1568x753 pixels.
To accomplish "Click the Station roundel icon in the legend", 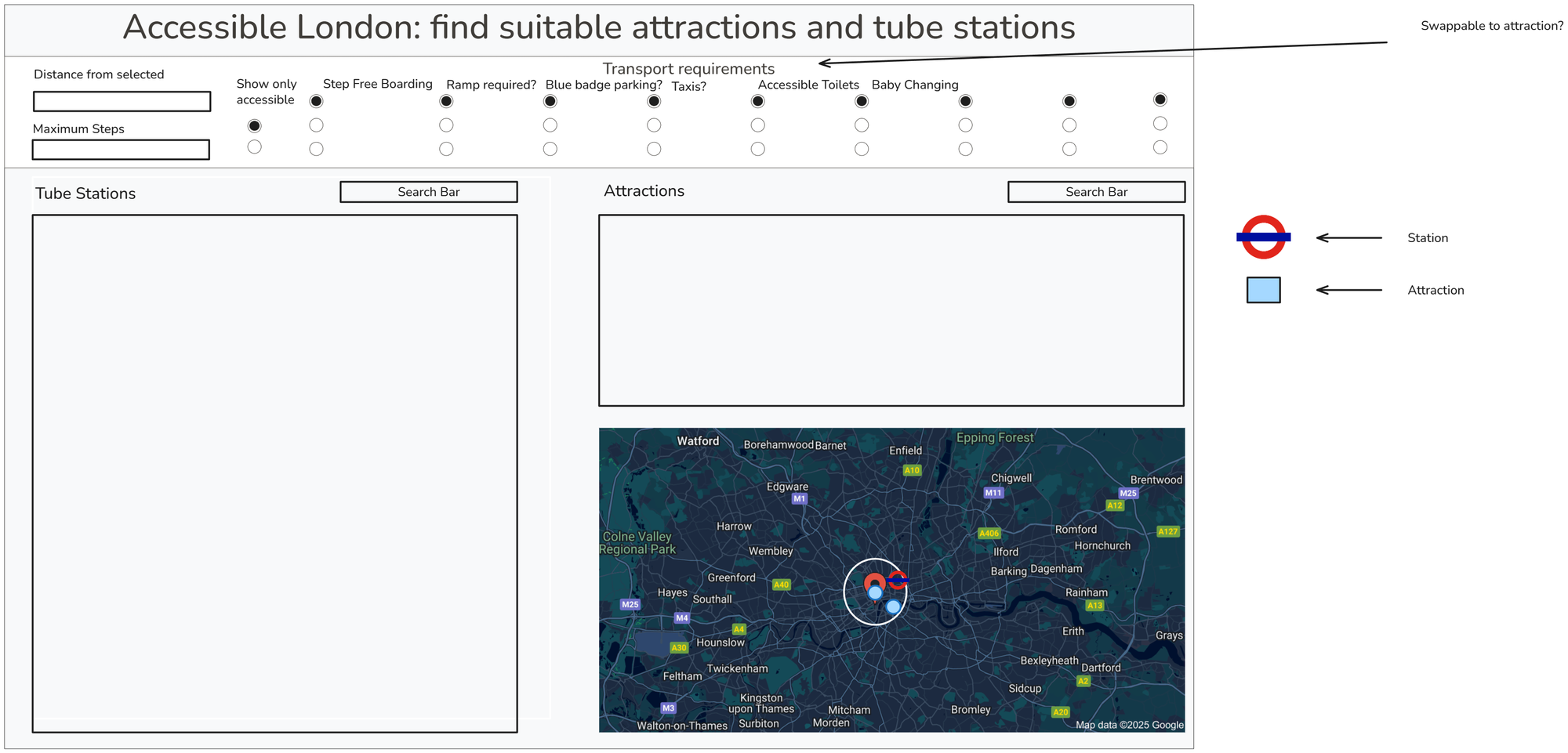I will coord(1263,237).
